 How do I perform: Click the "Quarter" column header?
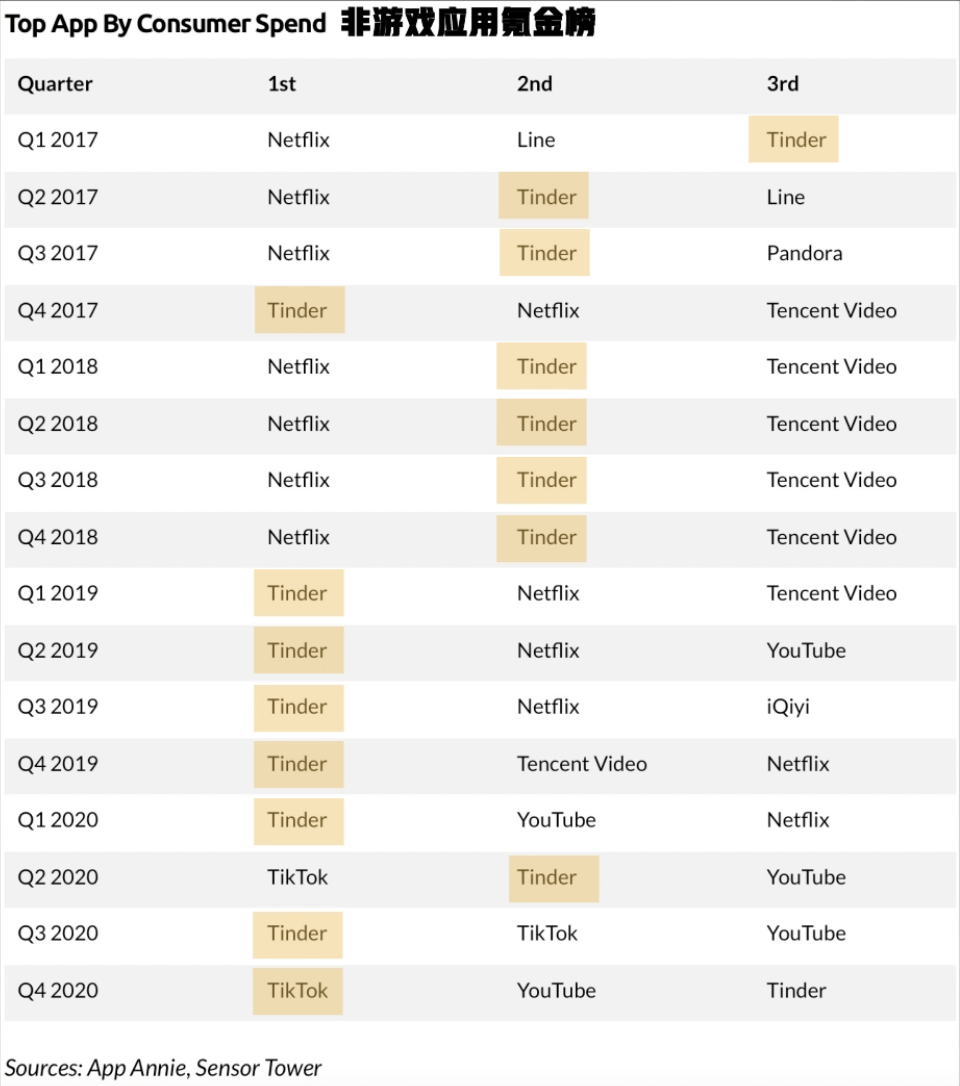(55, 84)
